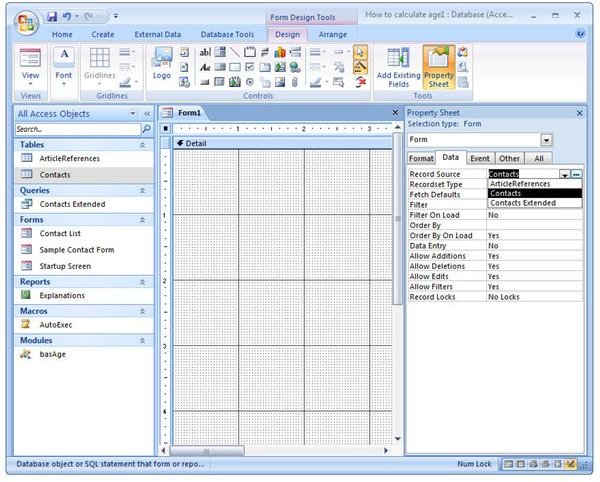Select Contacts Extended in dropdown list
600x482 pixels.
522,203
